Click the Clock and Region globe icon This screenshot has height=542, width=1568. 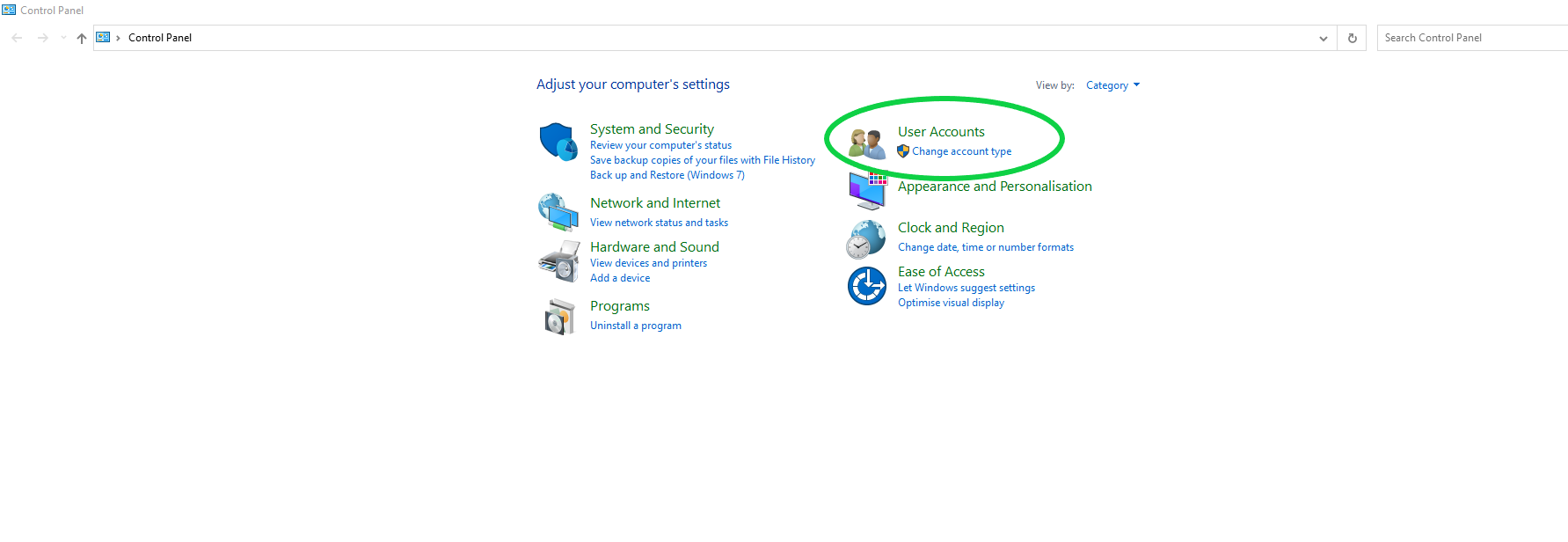866,239
